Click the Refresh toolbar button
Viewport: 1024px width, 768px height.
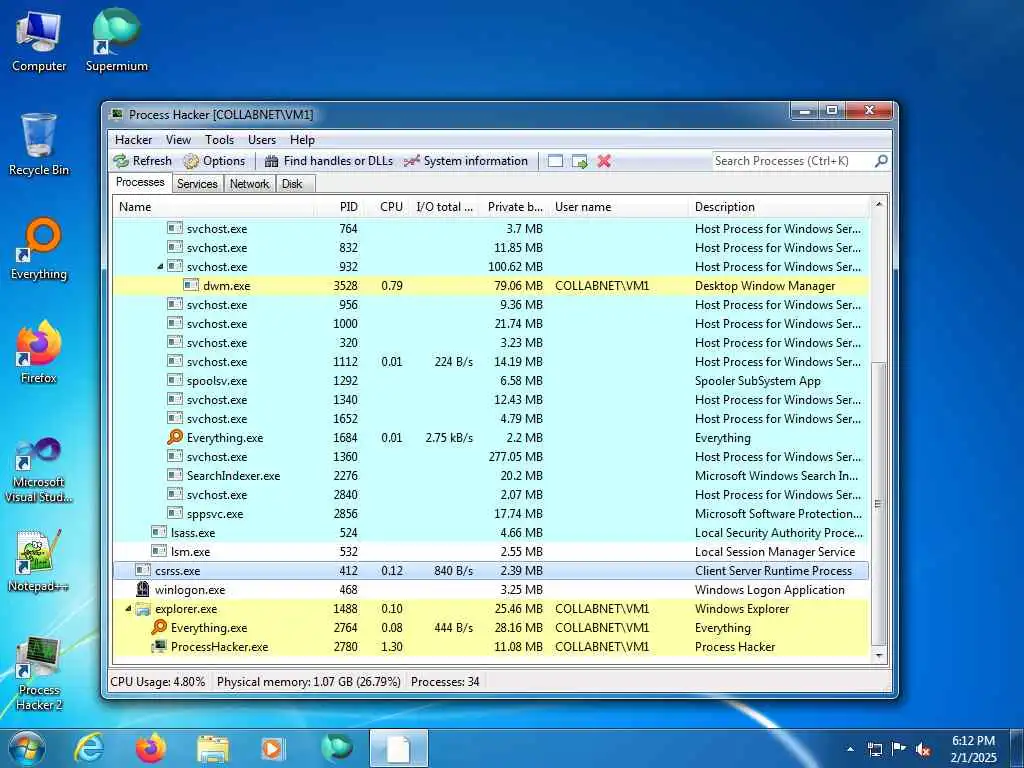[x=142, y=161]
